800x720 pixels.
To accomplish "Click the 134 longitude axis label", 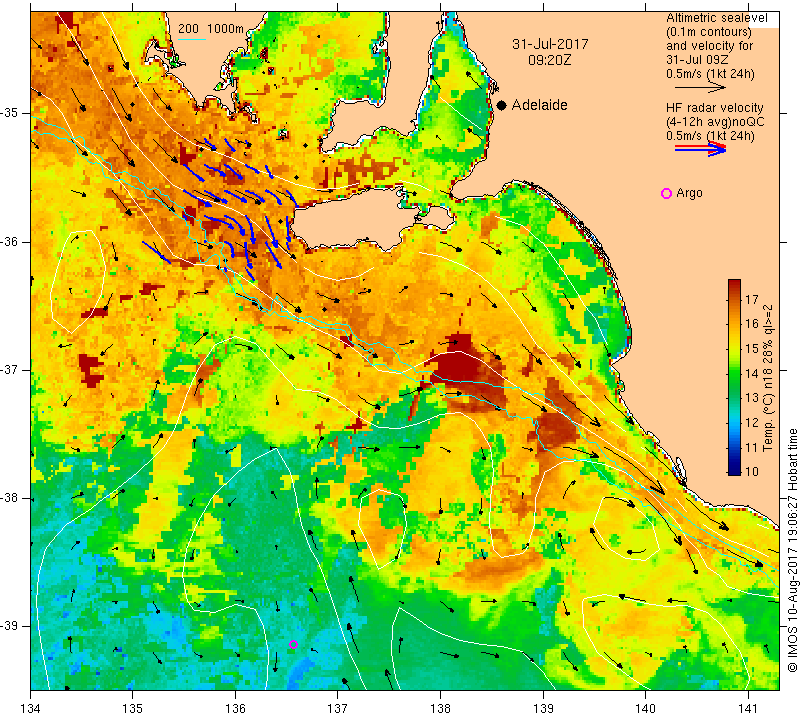I will 31,709.
